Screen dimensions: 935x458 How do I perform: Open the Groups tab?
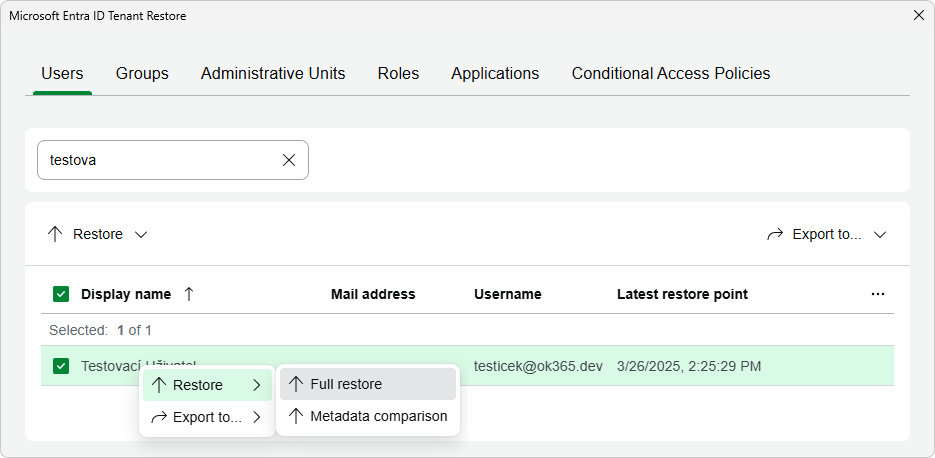[x=142, y=73]
